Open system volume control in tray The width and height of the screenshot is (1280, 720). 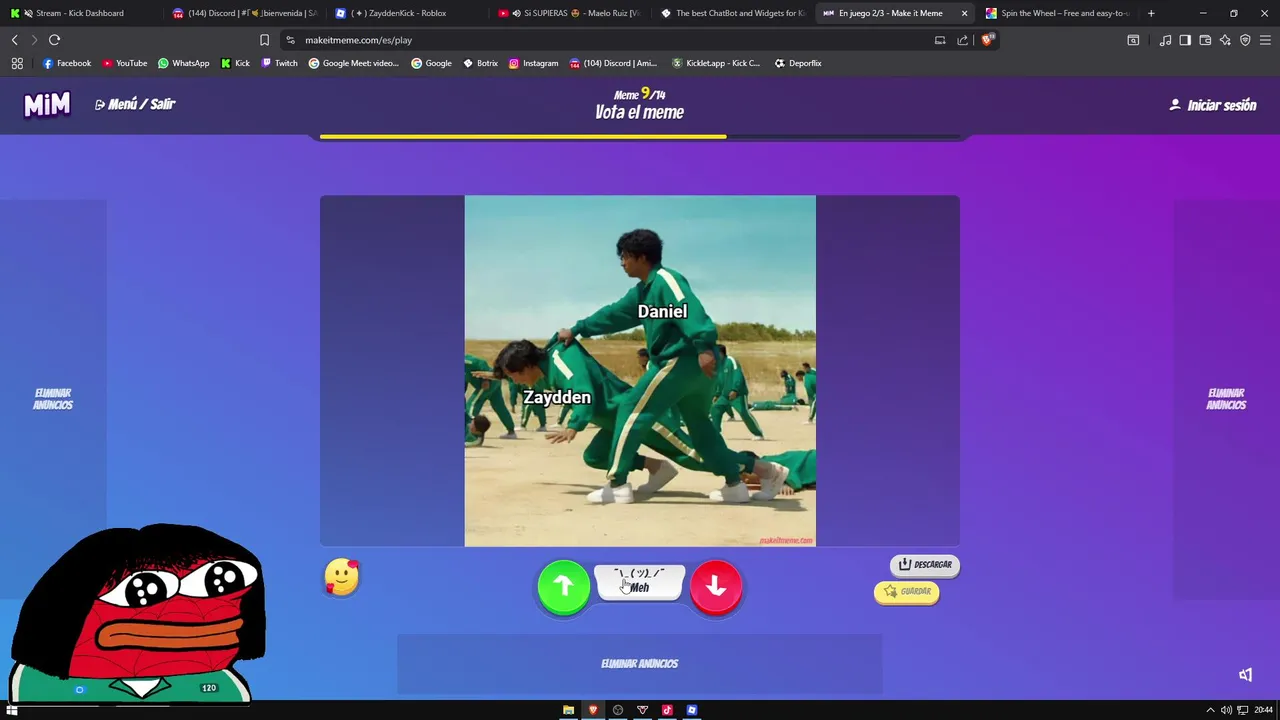[1226, 710]
